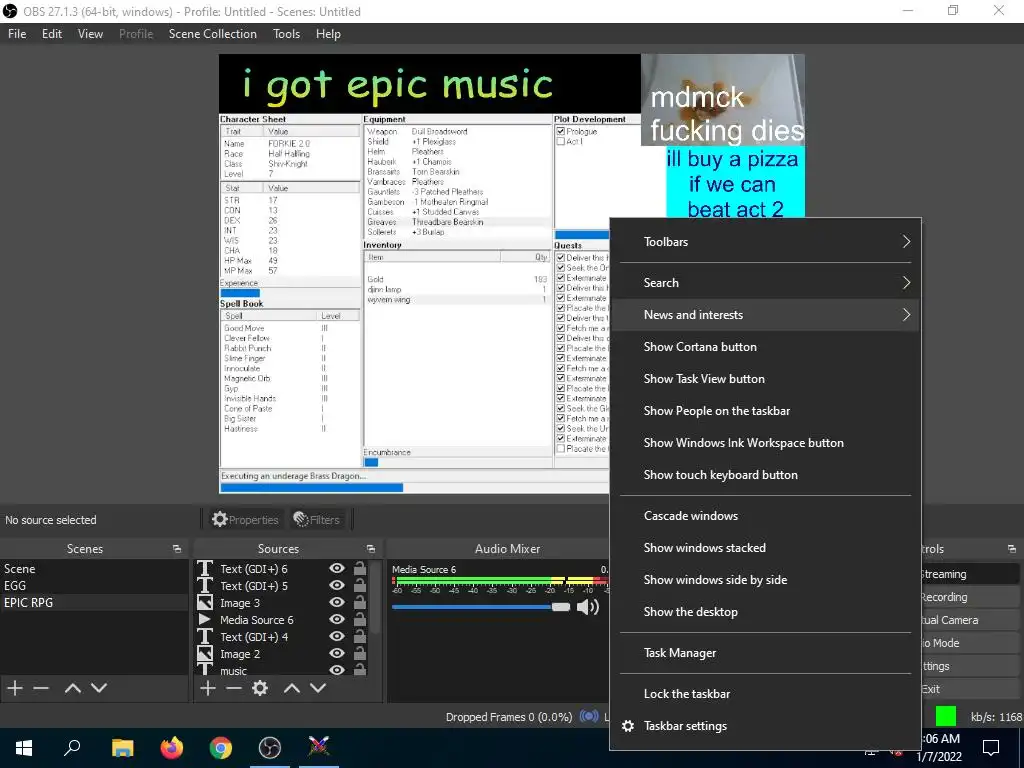Click the Recording control button
Screen dimensions: 1024x768
point(969,597)
